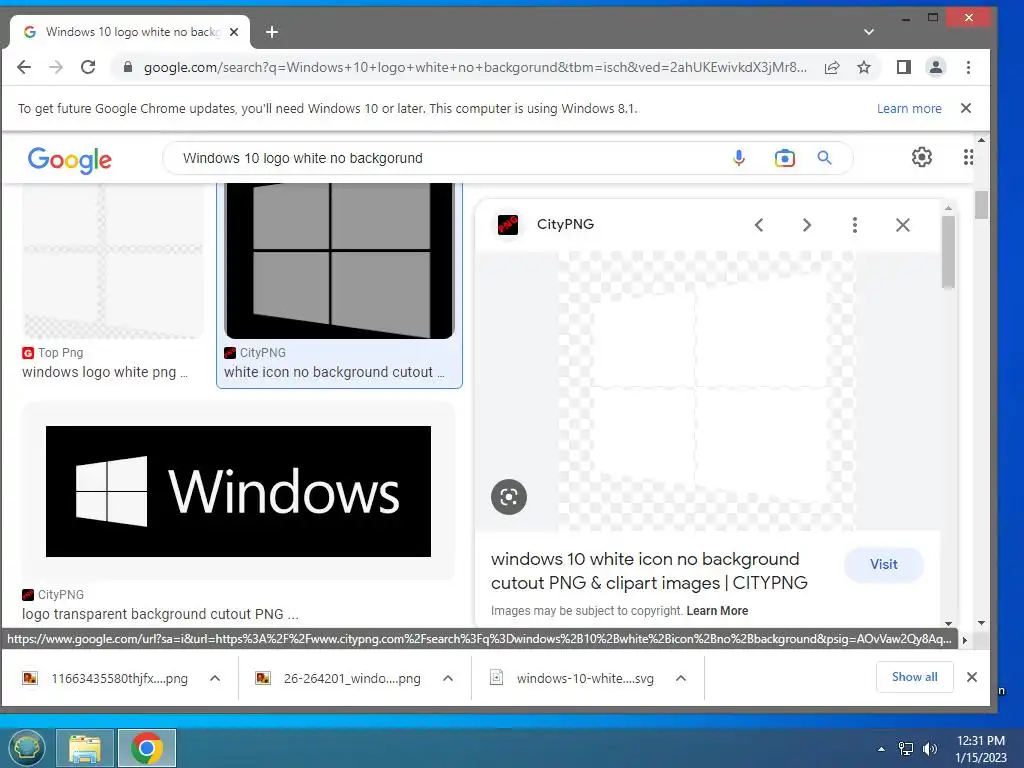Screen dimensions: 1024x768
Task: View site information padlock icon
Action: pos(128,67)
